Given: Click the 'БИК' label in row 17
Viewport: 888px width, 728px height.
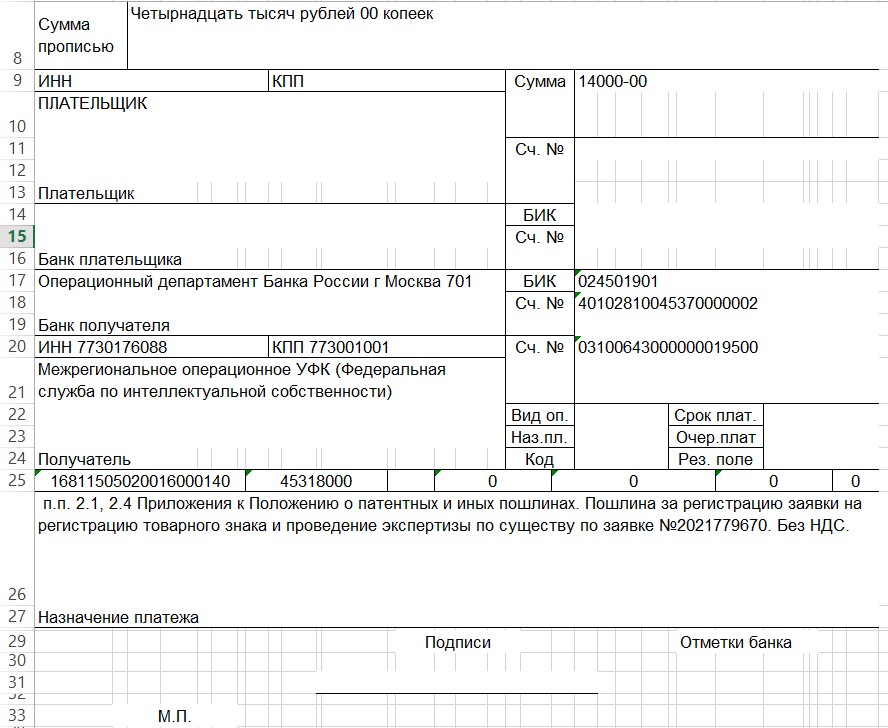Looking at the screenshot, I should click(x=540, y=281).
